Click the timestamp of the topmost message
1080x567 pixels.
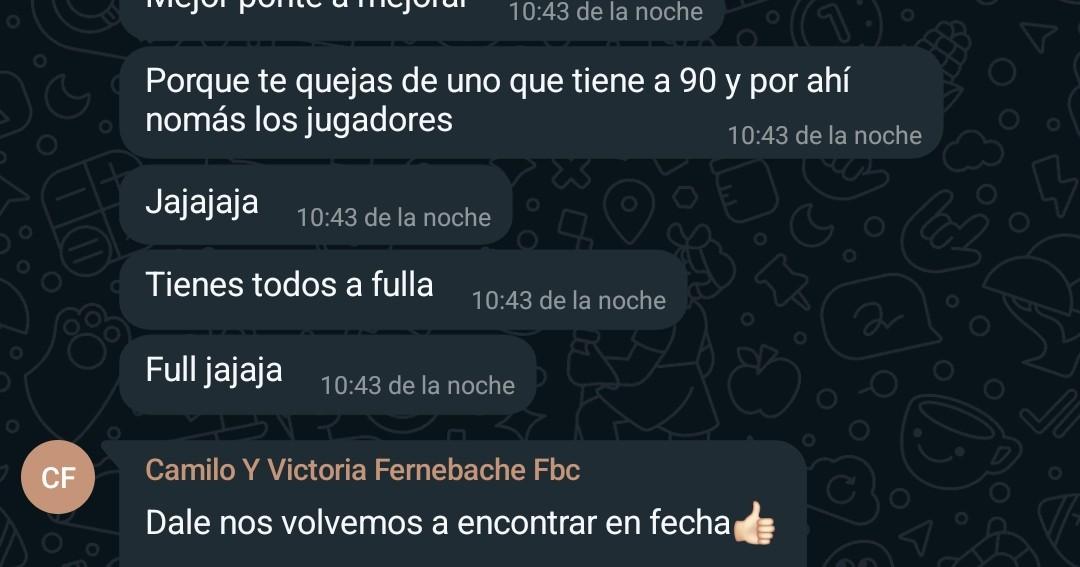coord(605,12)
